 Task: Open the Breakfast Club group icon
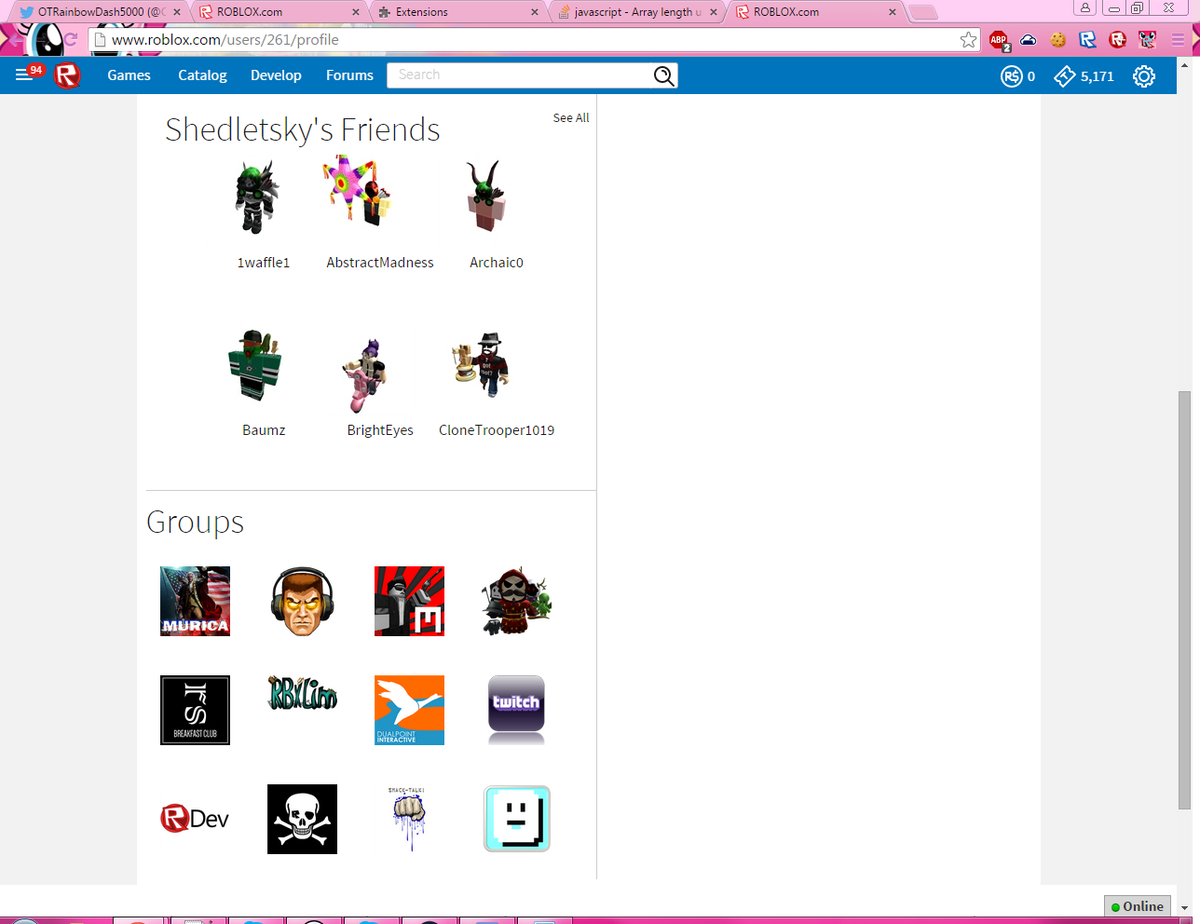(195, 710)
